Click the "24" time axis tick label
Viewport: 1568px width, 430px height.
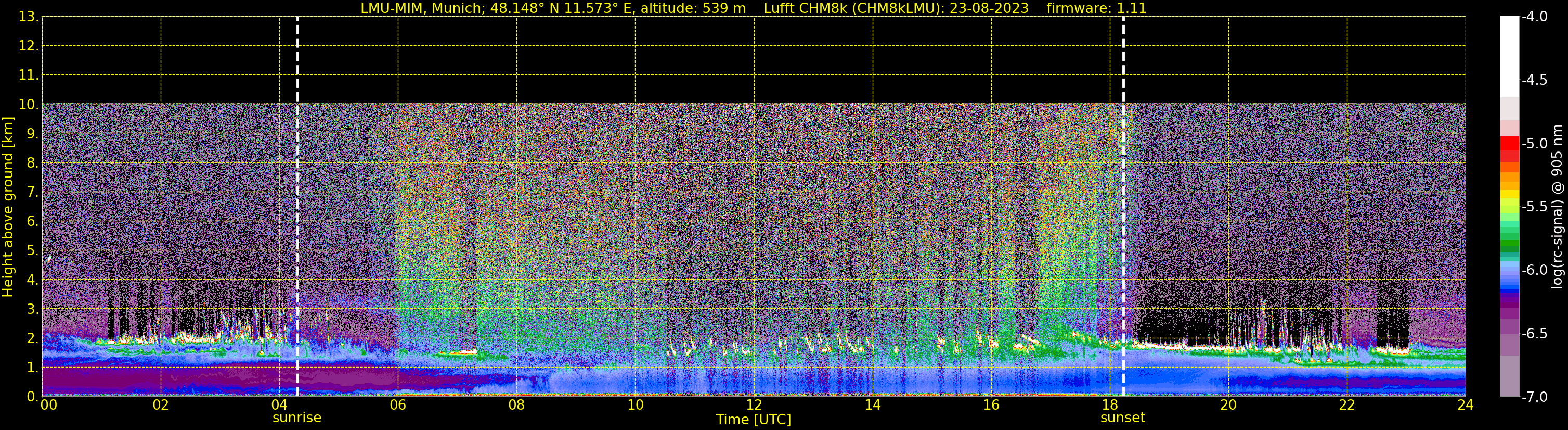coord(1465,405)
